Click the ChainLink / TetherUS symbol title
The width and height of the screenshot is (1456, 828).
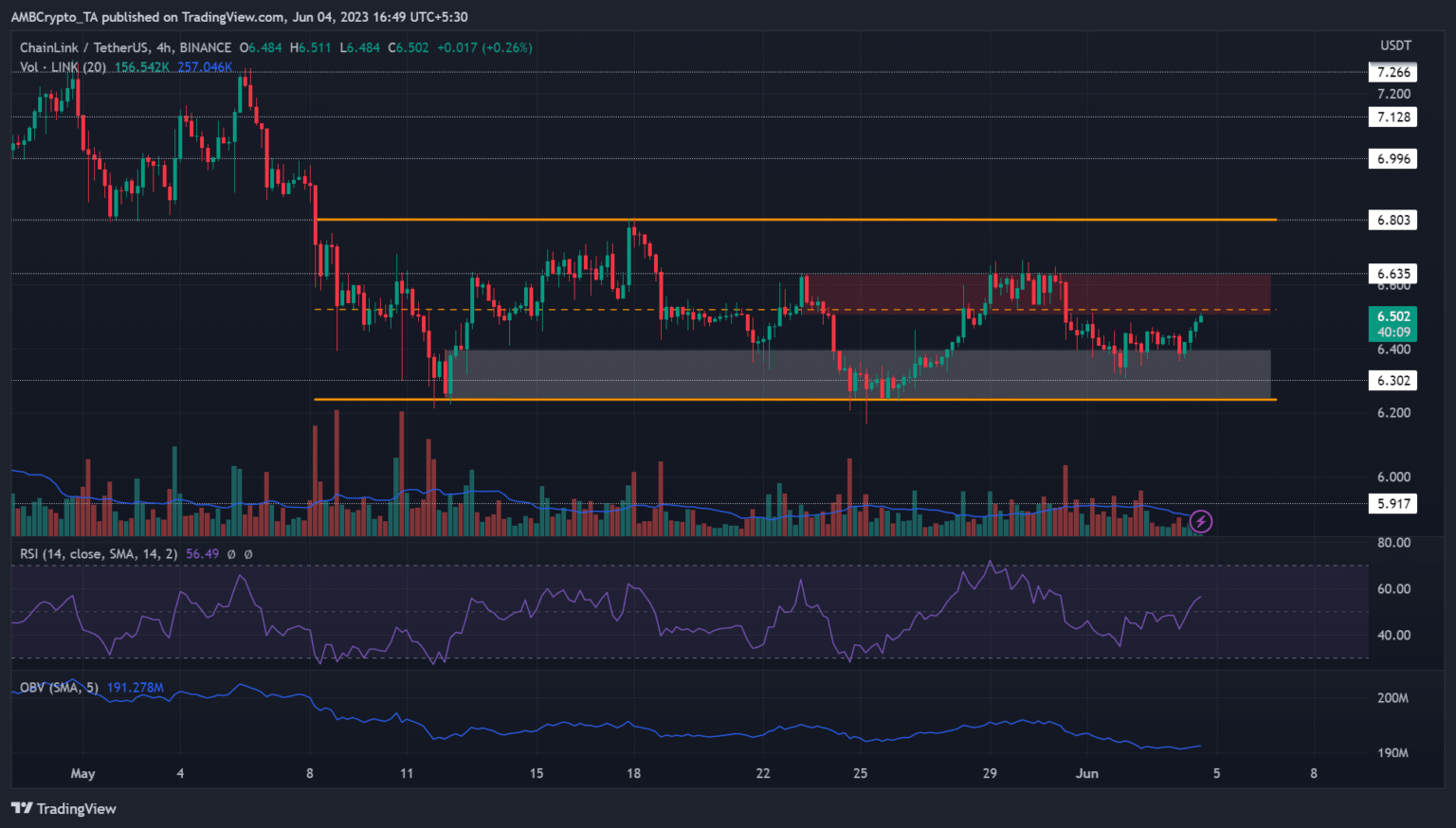[x=125, y=47]
